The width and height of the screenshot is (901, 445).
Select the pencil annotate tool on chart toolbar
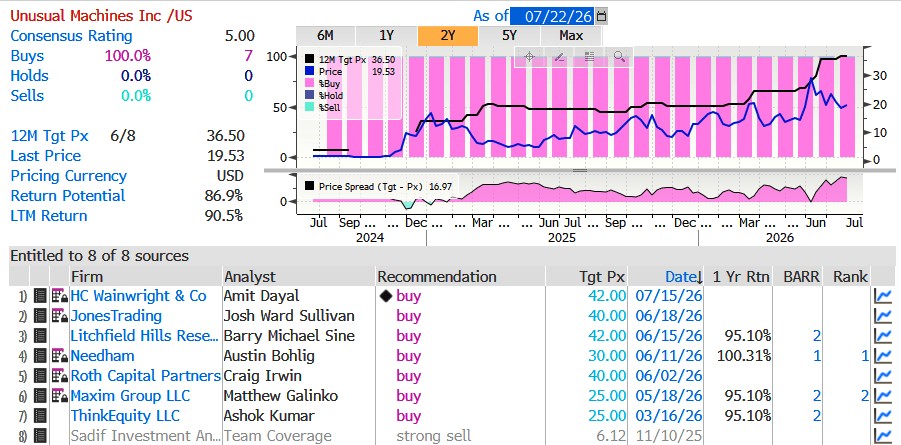point(559,56)
